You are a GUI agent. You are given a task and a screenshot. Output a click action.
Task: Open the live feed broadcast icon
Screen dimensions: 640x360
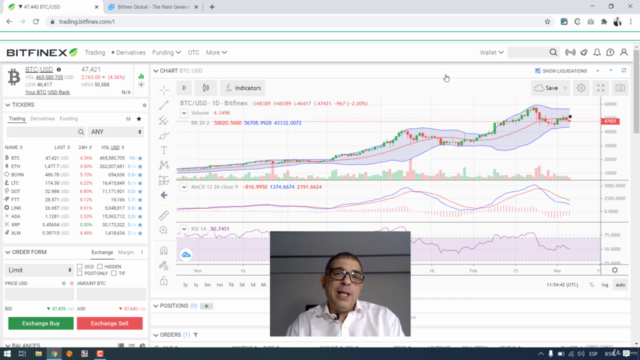pos(570,52)
